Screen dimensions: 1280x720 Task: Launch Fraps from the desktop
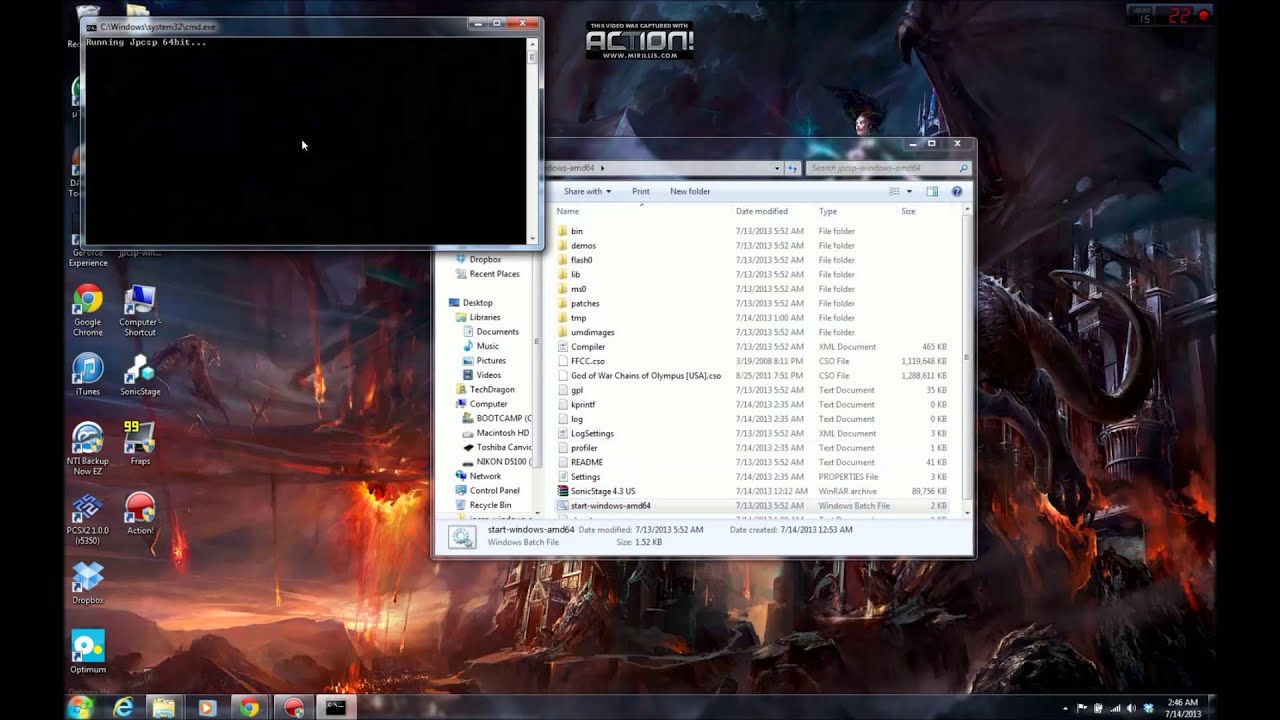[139, 442]
